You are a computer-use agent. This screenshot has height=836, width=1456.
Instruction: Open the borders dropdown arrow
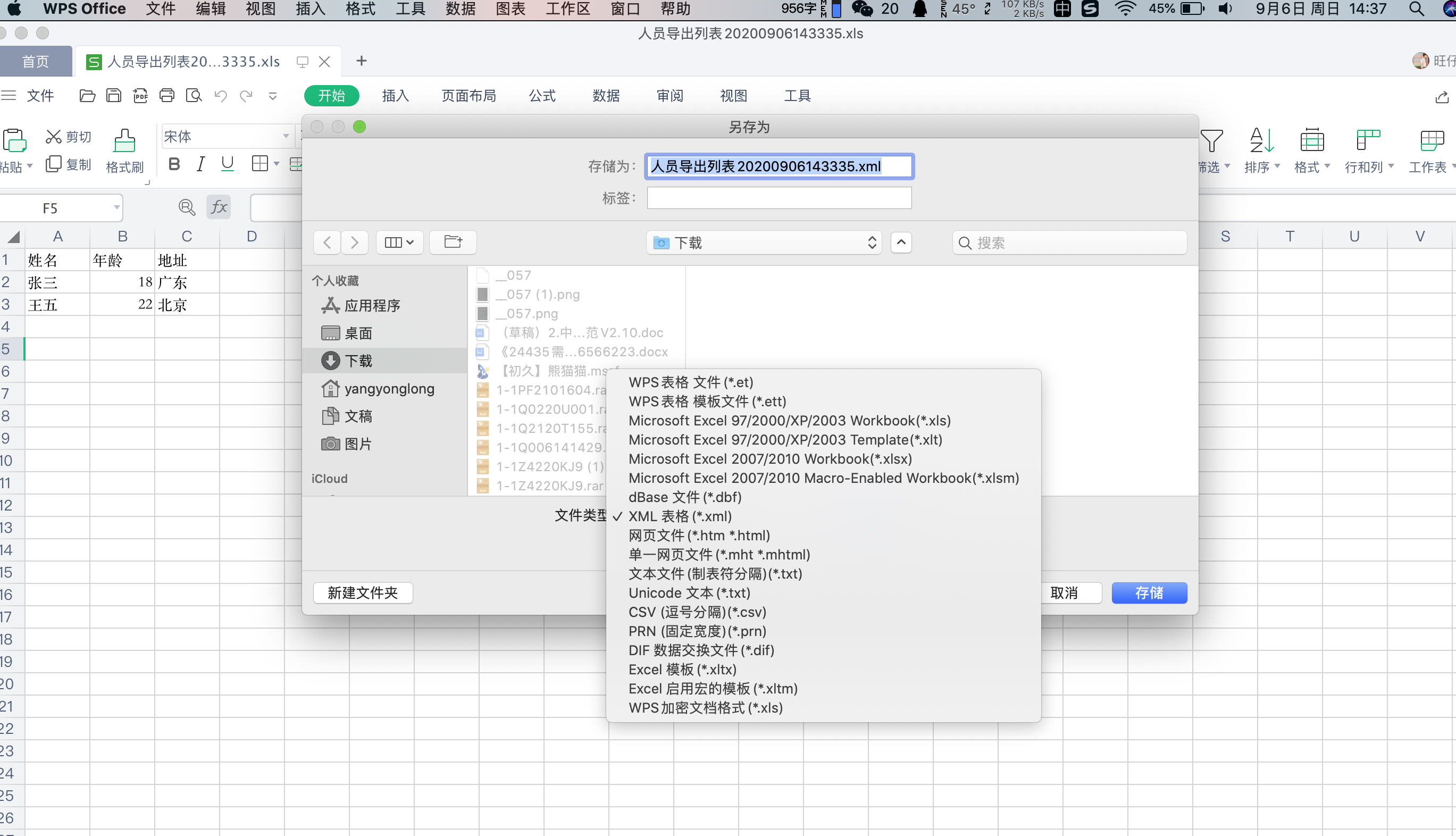[x=276, y=164]
